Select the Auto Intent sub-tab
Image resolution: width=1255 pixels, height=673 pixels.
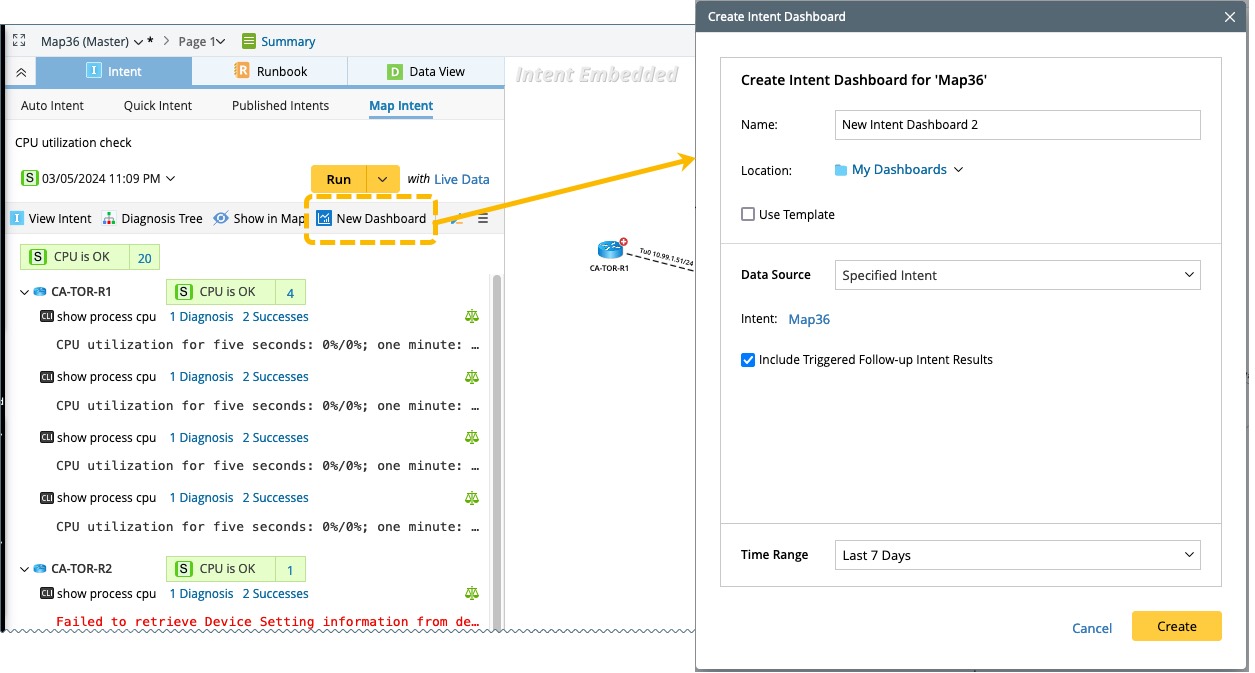[x=52, y=105]
